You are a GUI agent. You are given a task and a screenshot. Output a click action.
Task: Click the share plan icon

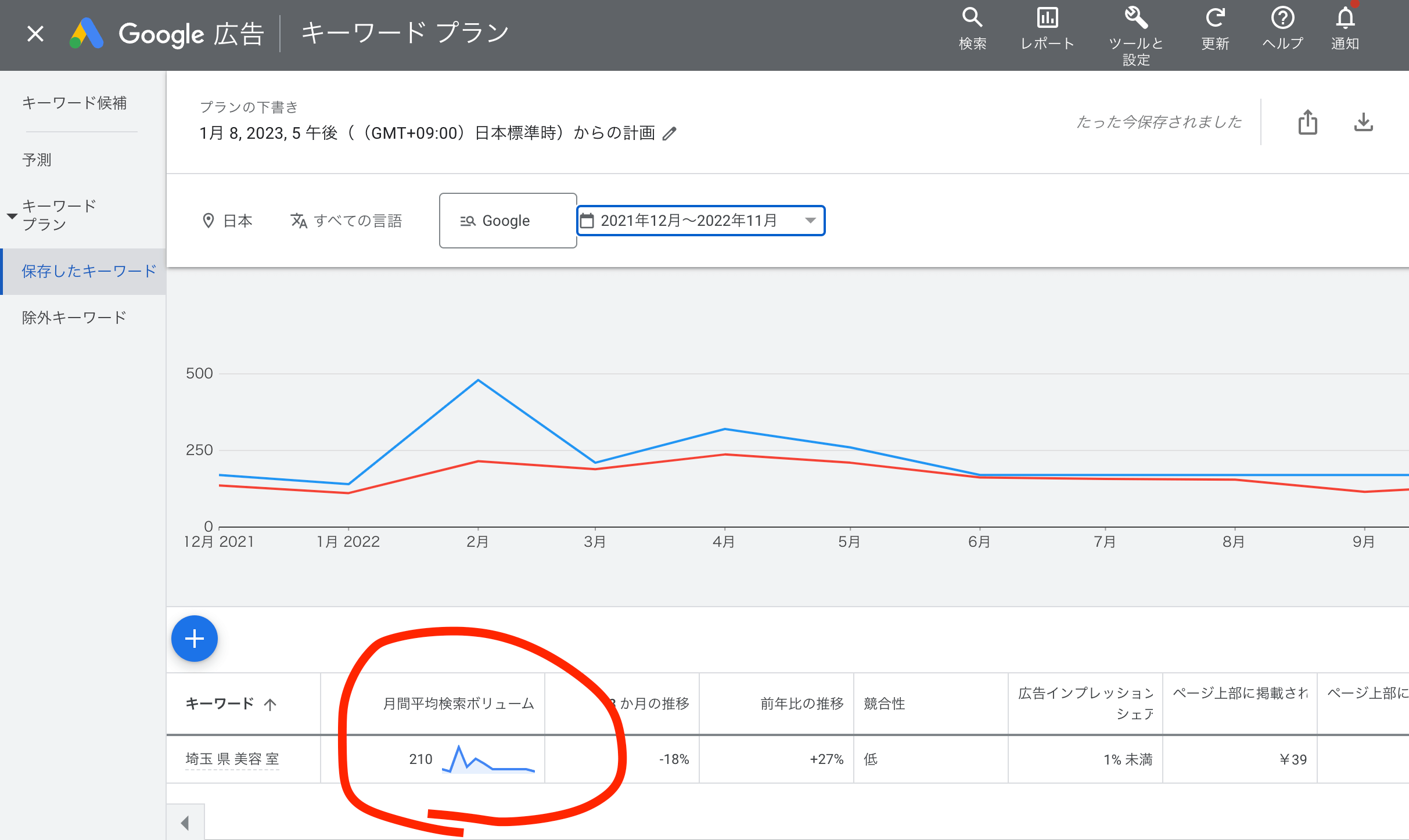click(x=1307, y=122)
